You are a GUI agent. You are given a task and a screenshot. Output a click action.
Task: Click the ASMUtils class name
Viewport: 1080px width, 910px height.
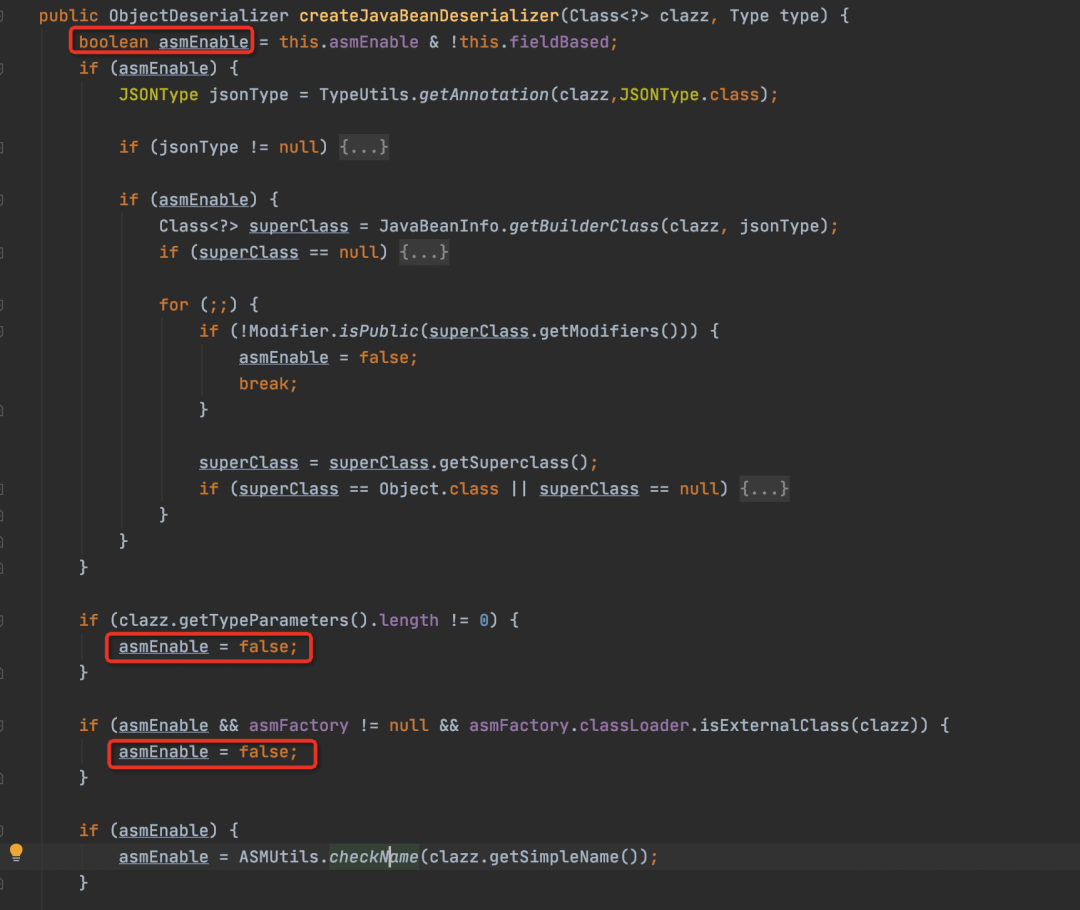[x=278, y=857]
